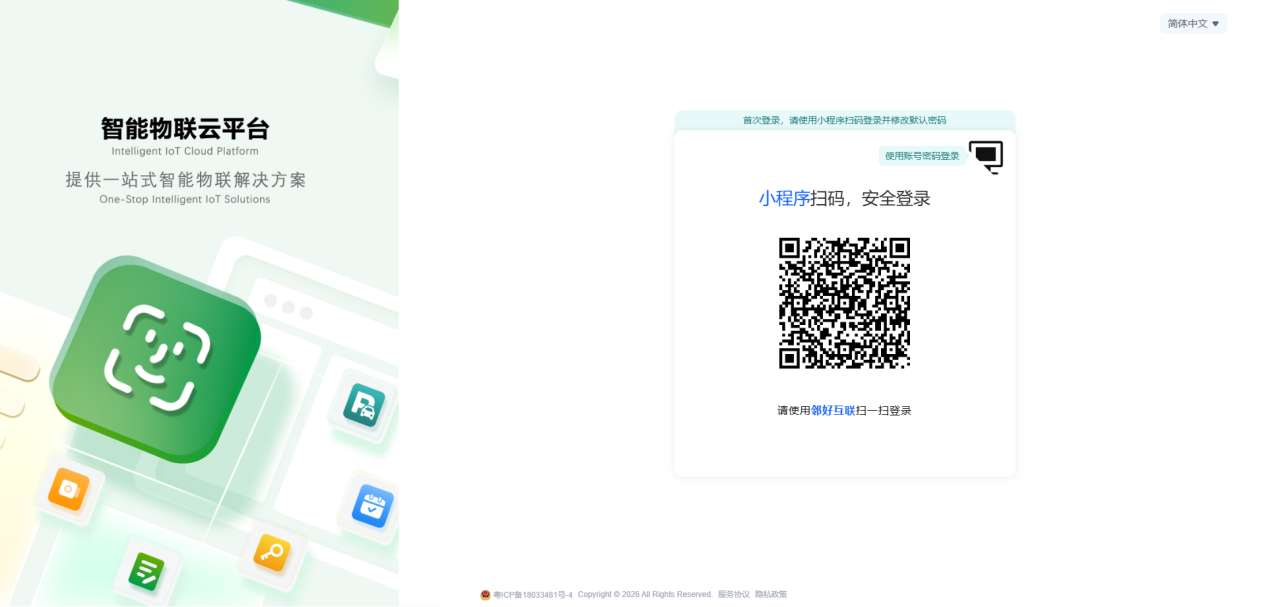
Task: Click the green face recognition icon
Action: pyautogui.click(x=156, y=359)
